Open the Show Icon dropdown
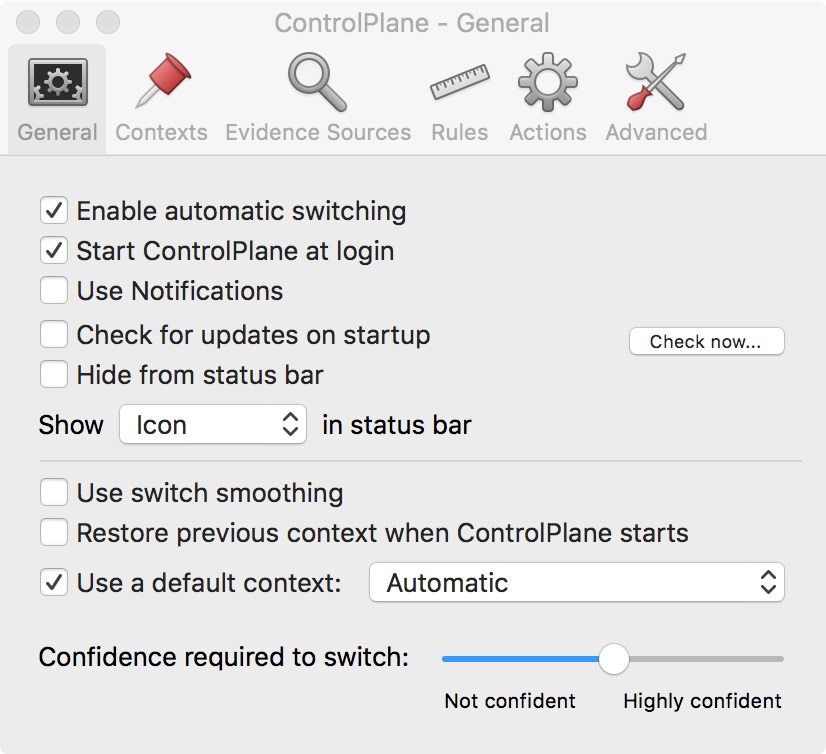This screenshot has height=754, width=826. click(x=213, y=424)
